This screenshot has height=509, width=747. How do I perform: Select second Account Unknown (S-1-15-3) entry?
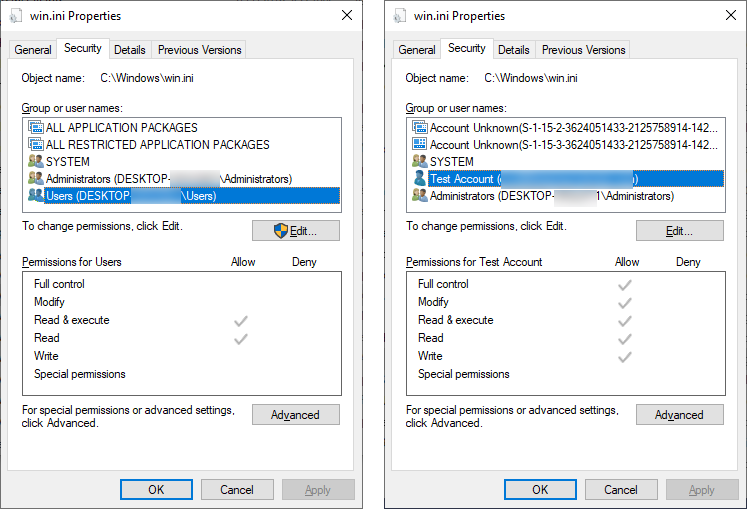(x=560, y=145)
